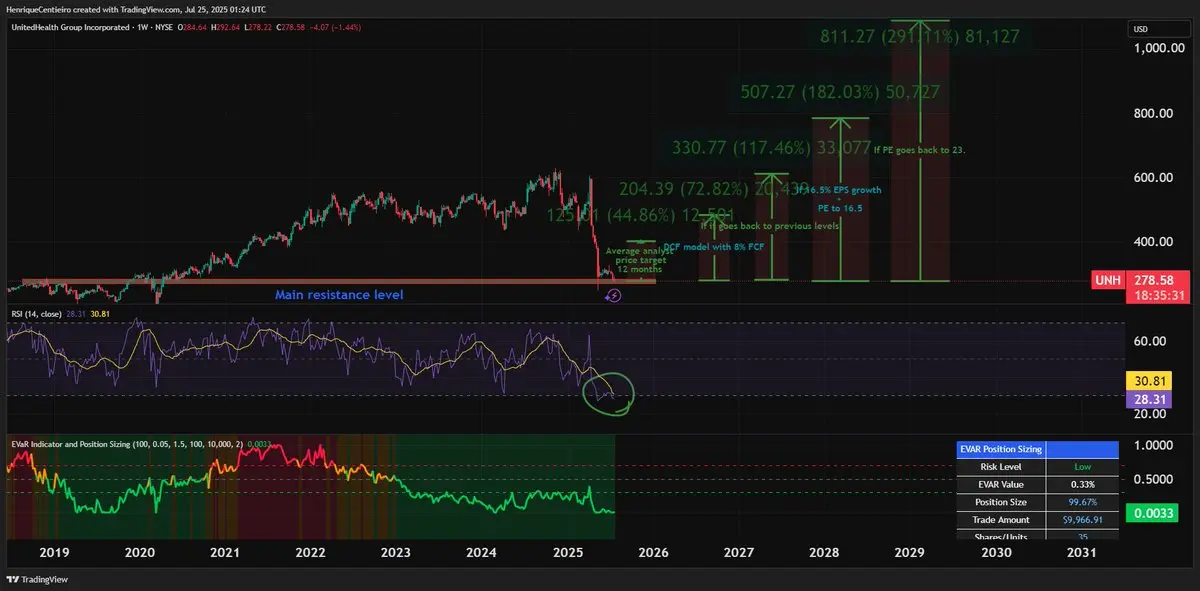Image resolution: width=1200 pixels, height=591 pixels.
Task: Click the 20.00 RSI axis label
Action: pyautogui.click(x=1149, y=414)
